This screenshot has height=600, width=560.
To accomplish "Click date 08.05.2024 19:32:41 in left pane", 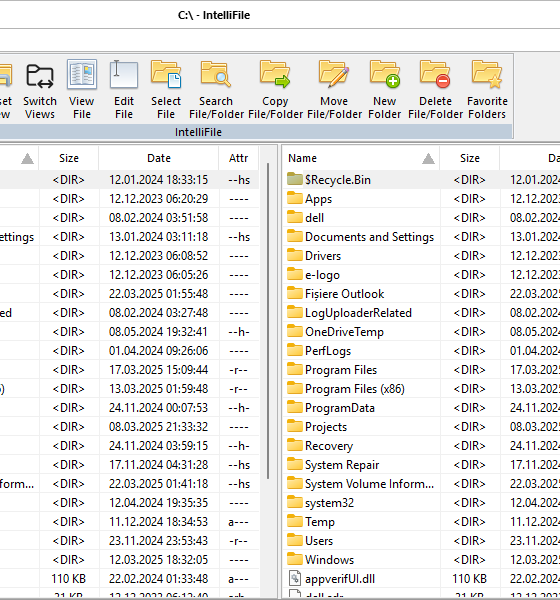I will pos(158,331).
